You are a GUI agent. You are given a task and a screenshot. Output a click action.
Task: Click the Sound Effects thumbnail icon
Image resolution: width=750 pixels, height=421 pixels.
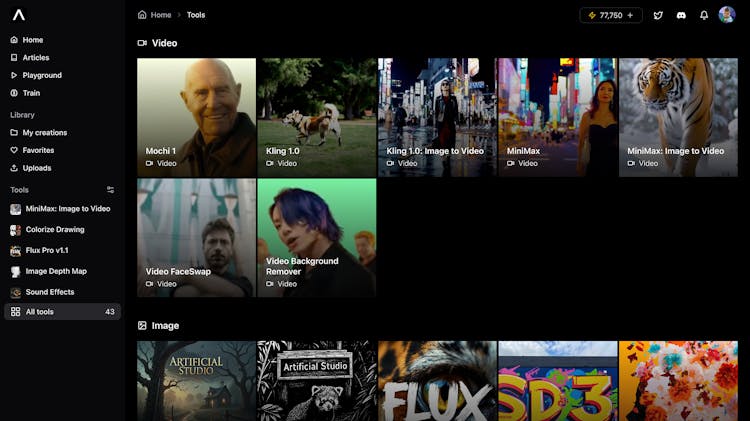click(15, 292)
